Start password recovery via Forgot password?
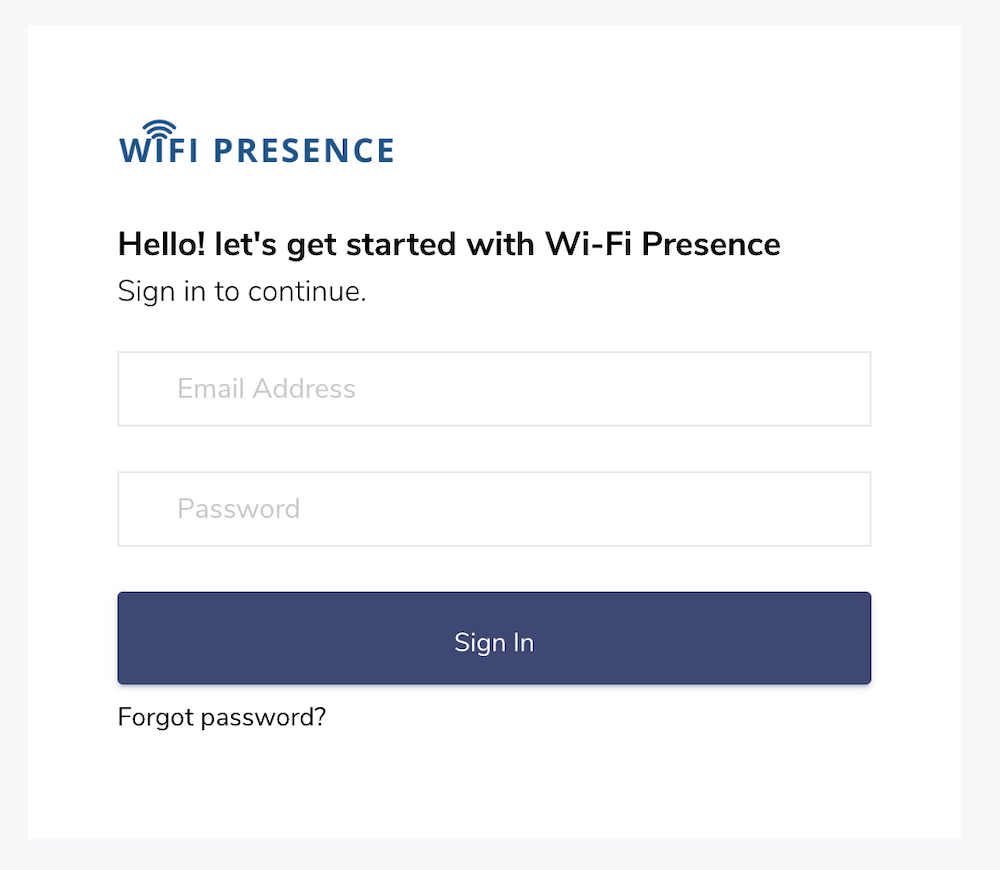Image resolution: width=1000 pixels, height=870 pixels. click(222, 718)
